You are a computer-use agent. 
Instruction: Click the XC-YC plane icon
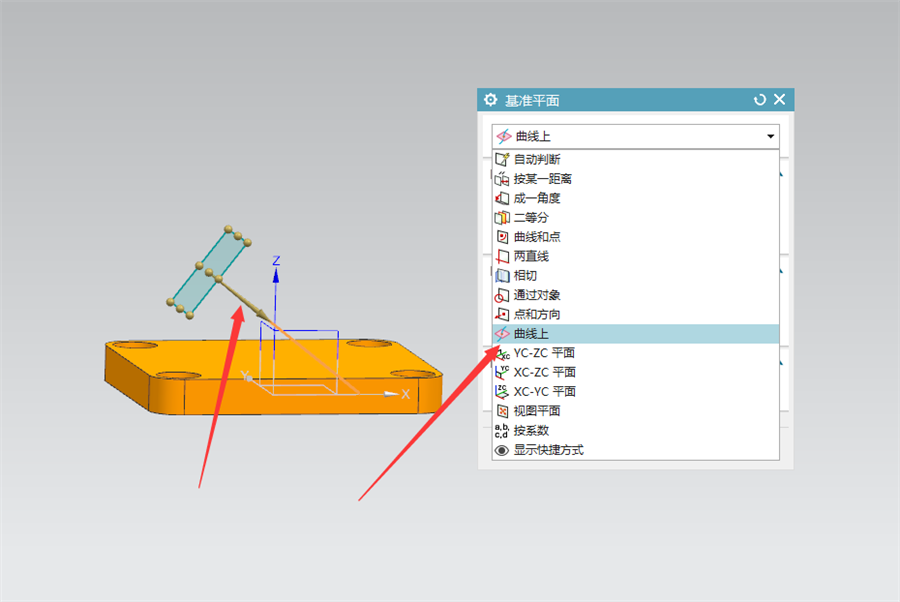point(502,392)
